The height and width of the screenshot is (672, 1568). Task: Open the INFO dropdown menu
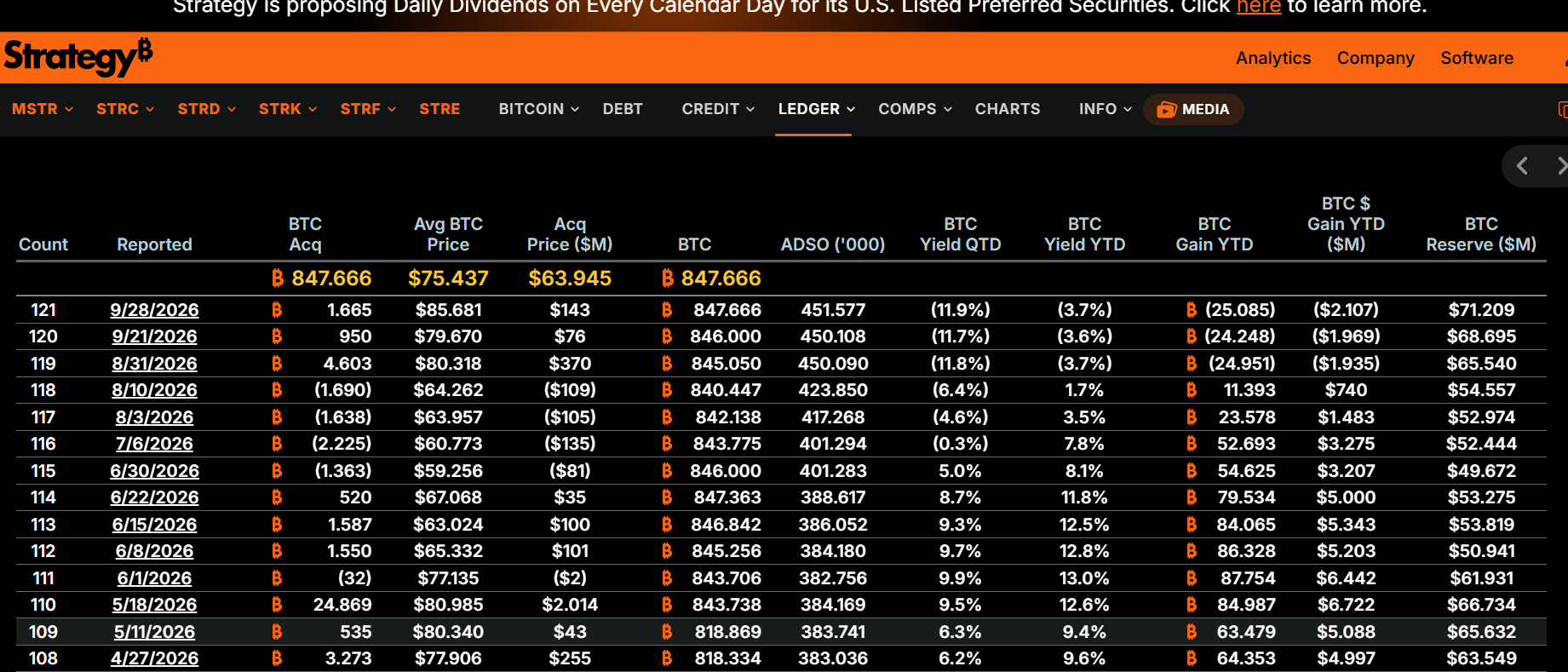pos(1106,109)
